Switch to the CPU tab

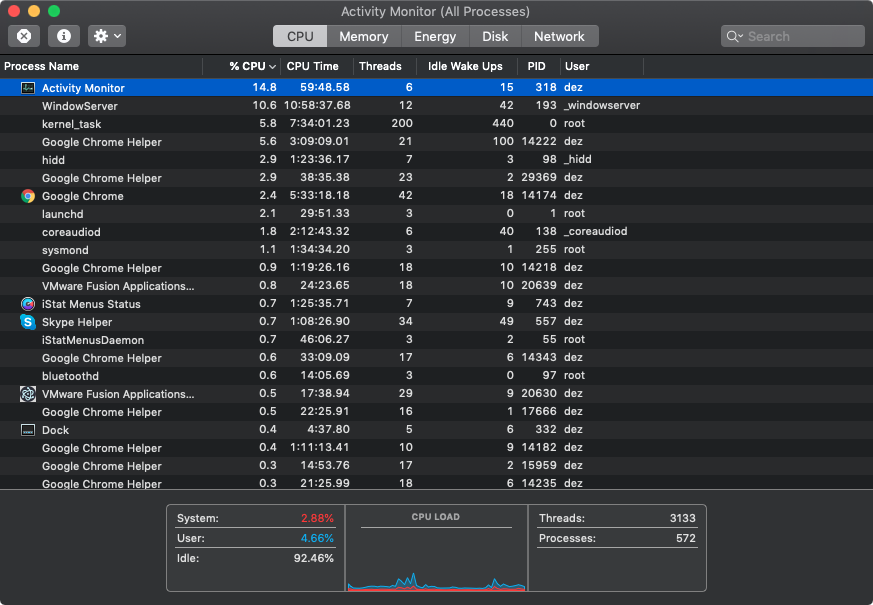click(x=300, y=36)
